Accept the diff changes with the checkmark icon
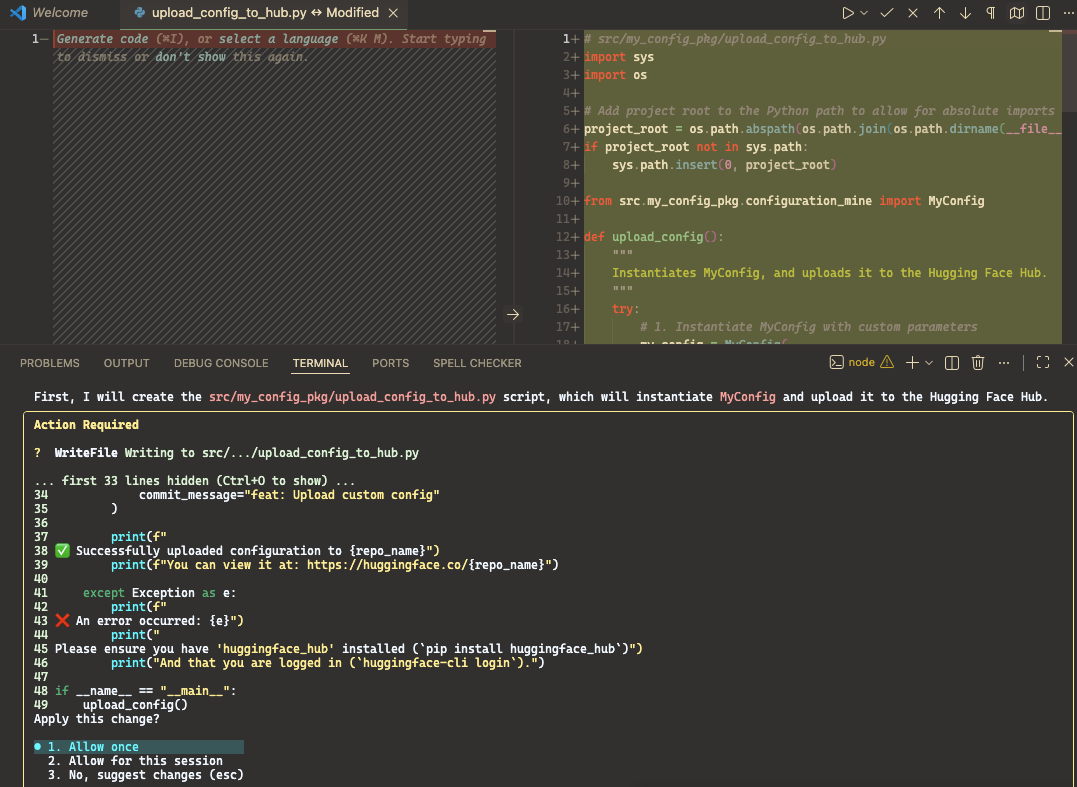This screenshot has height=787, width=1077. (x=887, y=13)
